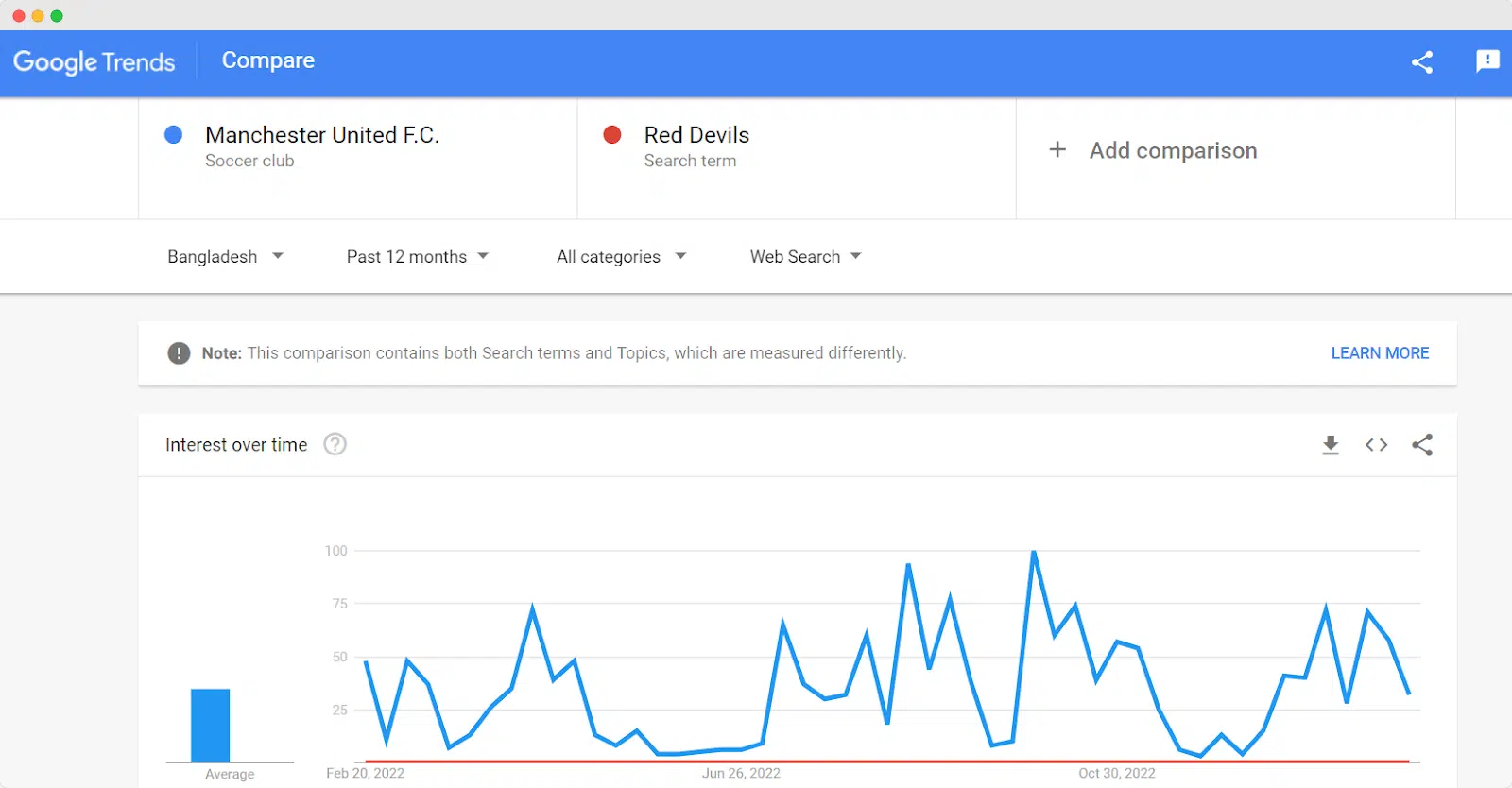1512x788 pixels.
Task: Expand the Bangladesh region dropdown
Action: tap(225, 256)
